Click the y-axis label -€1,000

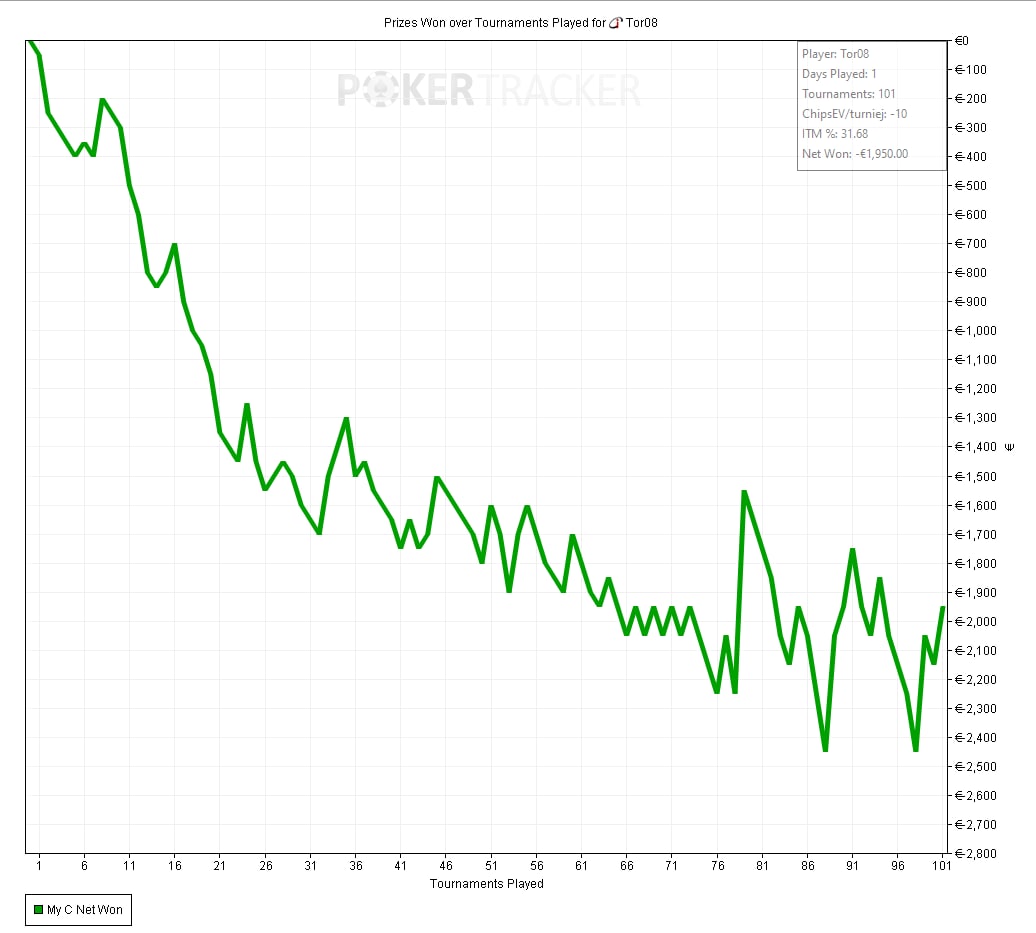click(981, 331)
